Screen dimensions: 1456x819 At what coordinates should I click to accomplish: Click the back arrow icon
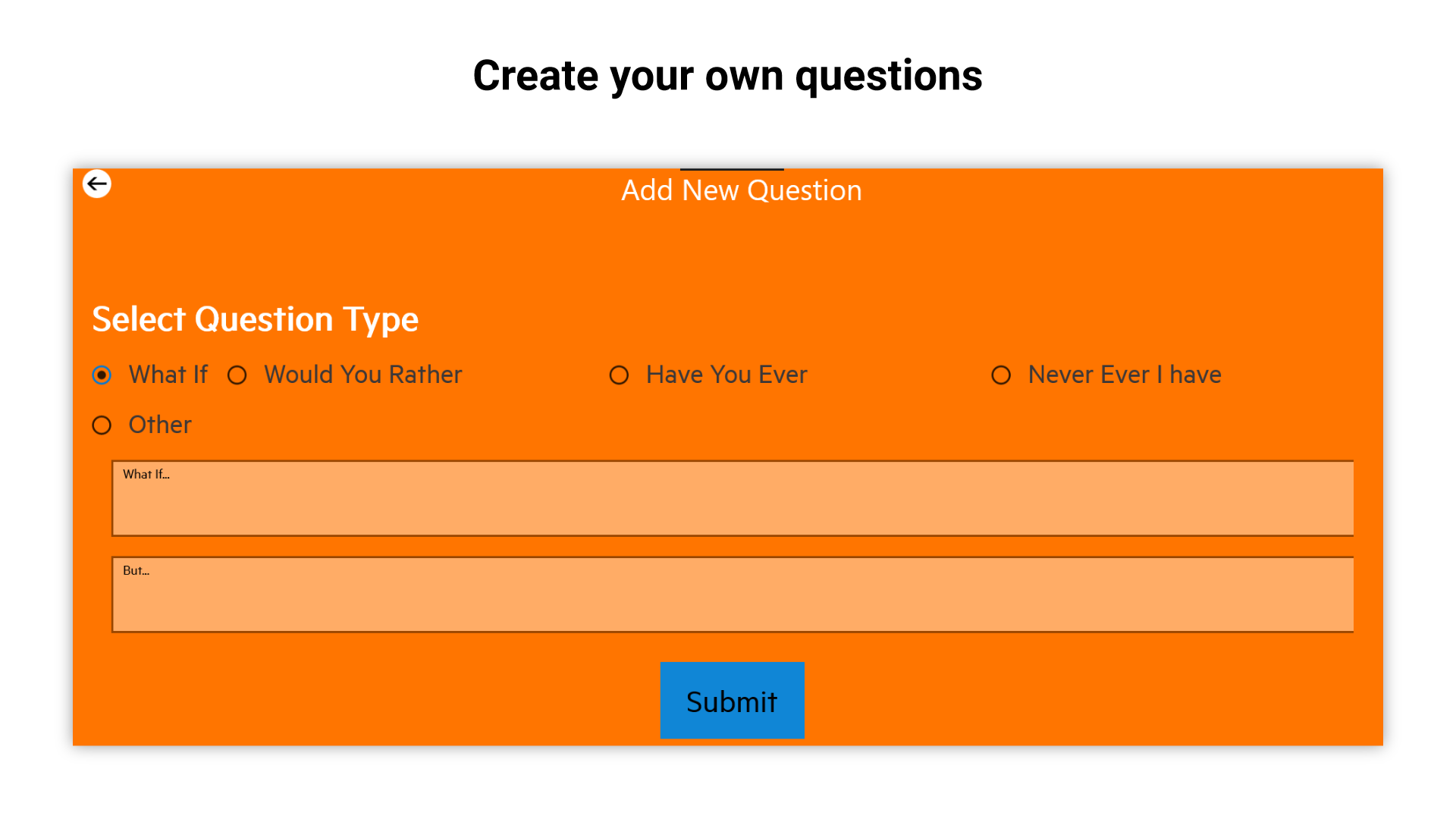(x=97, y=184)
